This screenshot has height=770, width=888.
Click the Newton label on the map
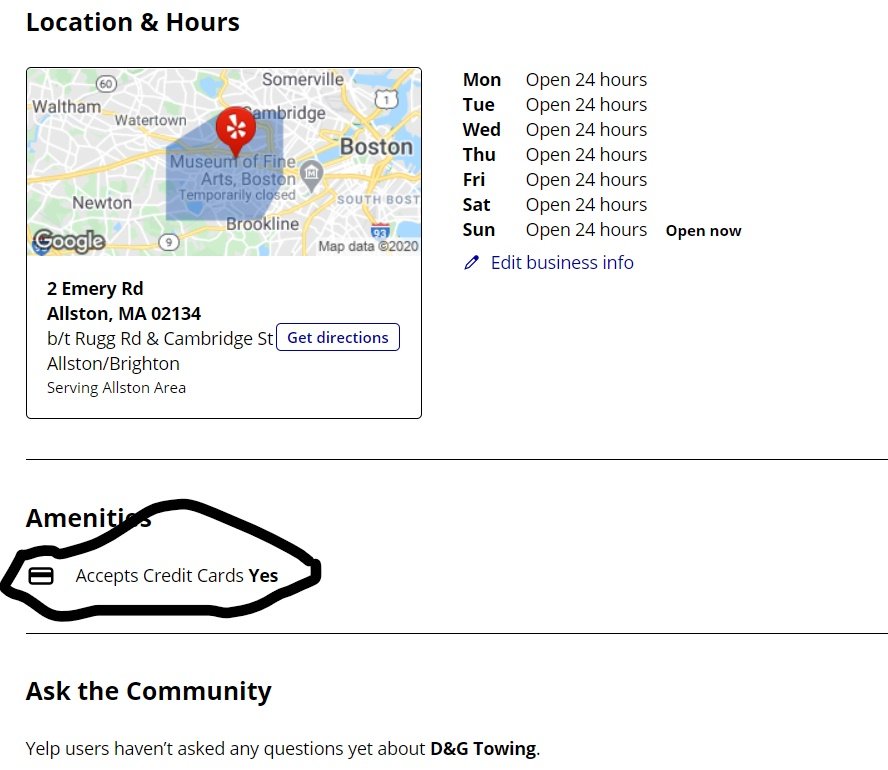[x=102, y=203]
